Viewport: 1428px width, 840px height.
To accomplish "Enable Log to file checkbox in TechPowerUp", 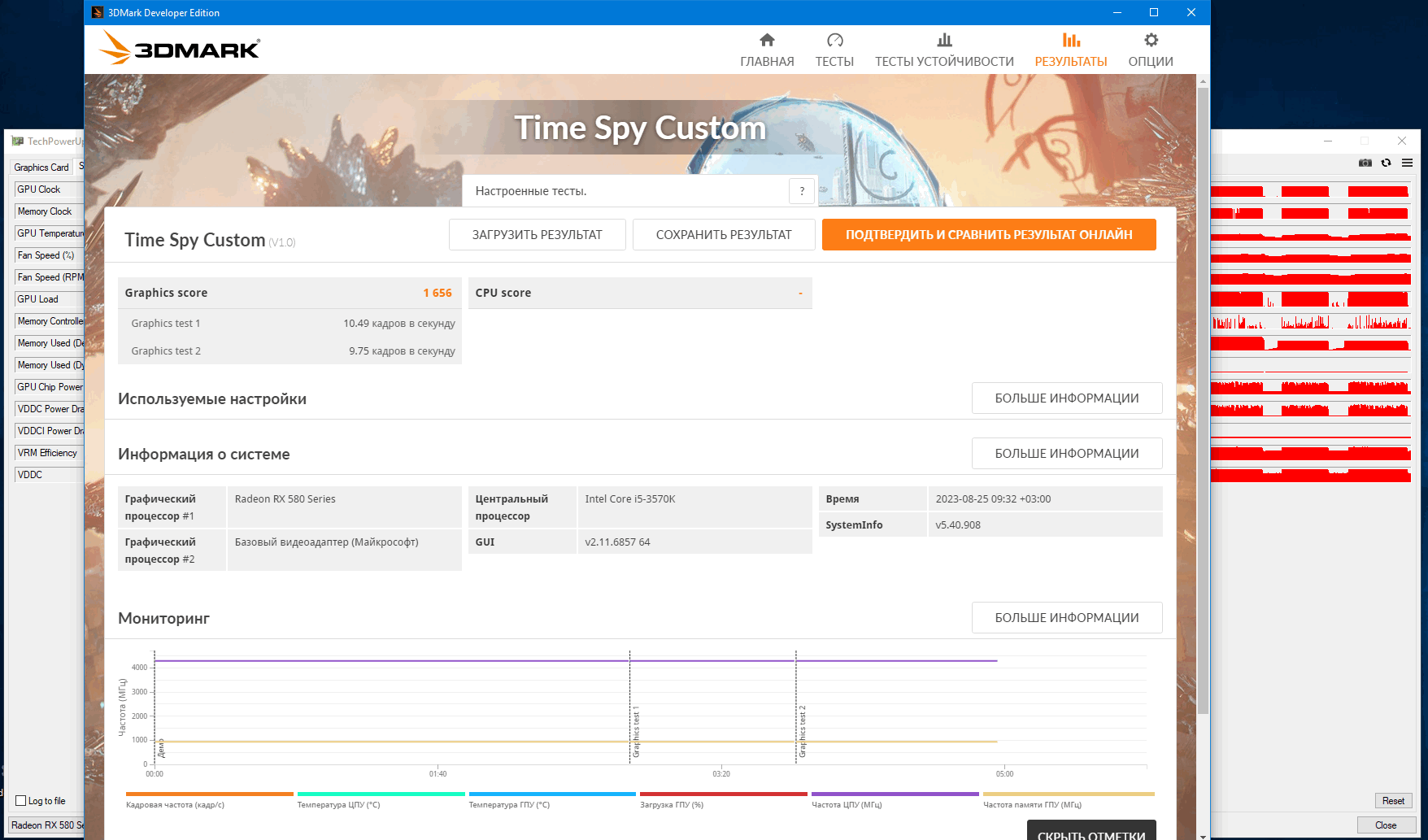I will pyautogui.click(x=21, y=801).
